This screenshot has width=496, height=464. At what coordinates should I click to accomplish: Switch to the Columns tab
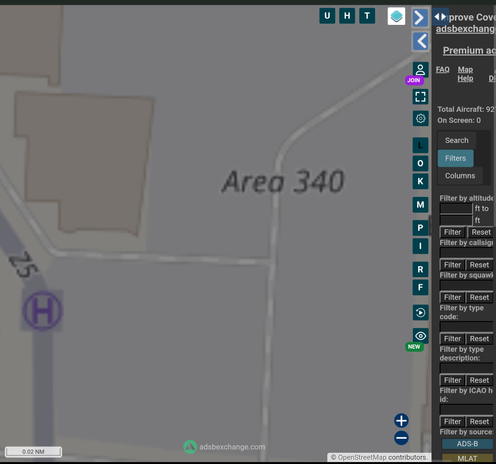pos(460,176)
